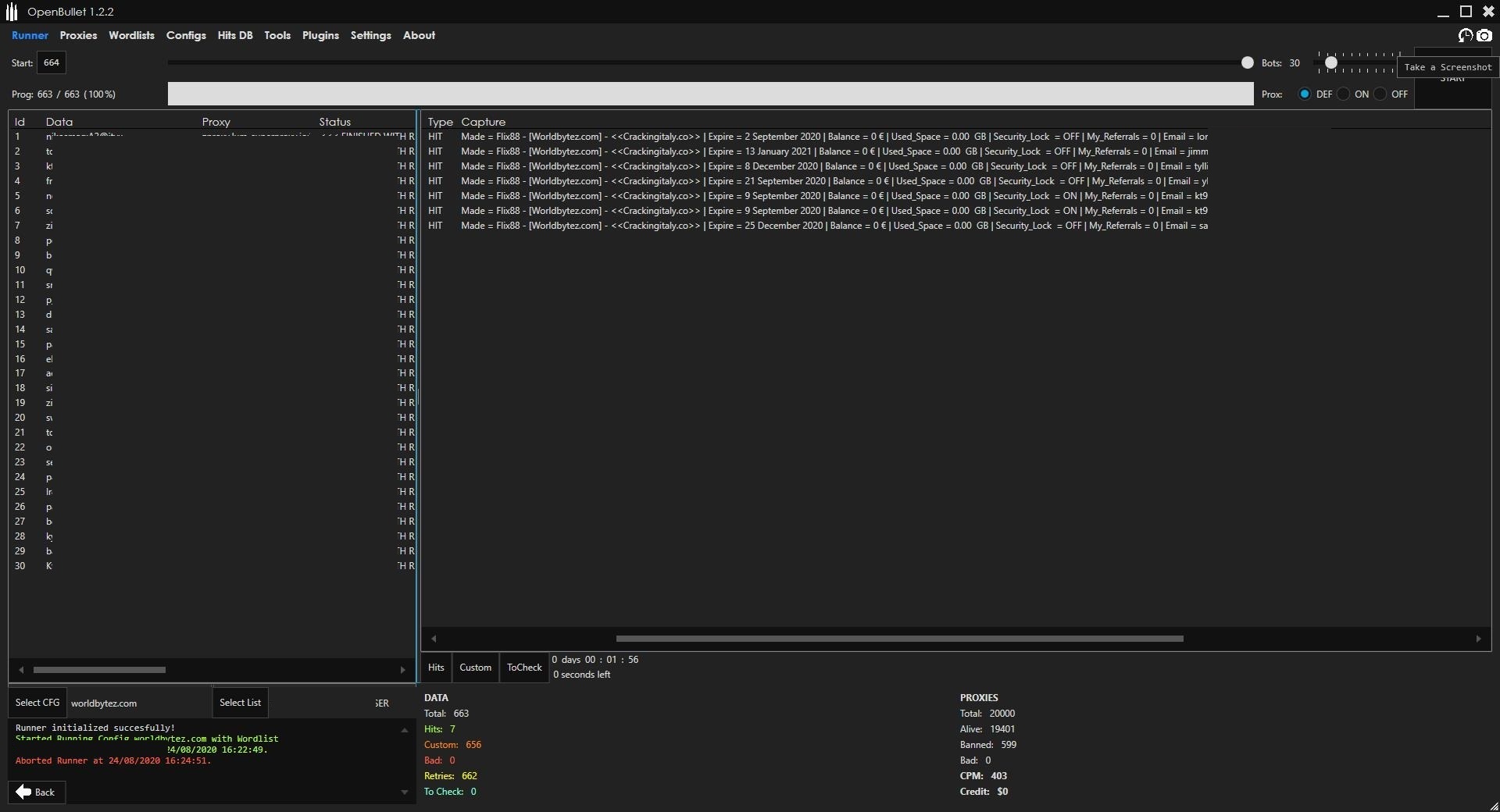Open the About menu
The image size is (1500, 812).
(x=419, y=35)
